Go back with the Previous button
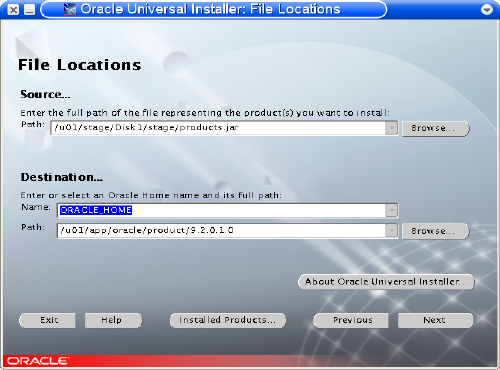Image resolution: width=500 pixels, height=370 pixels. click(x=351, y=320)
